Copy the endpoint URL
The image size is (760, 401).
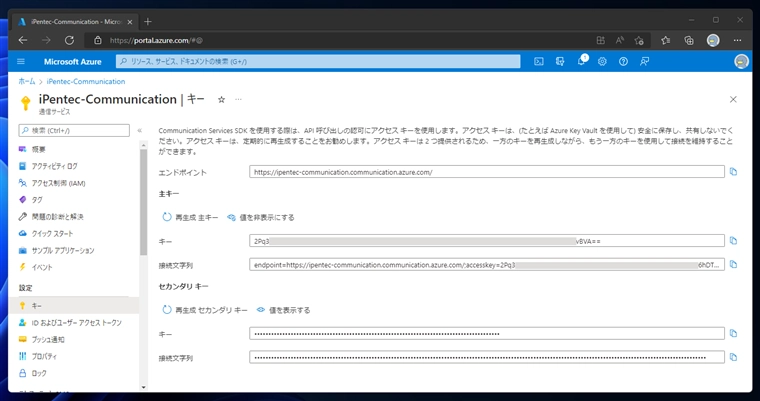pos(733,172)
